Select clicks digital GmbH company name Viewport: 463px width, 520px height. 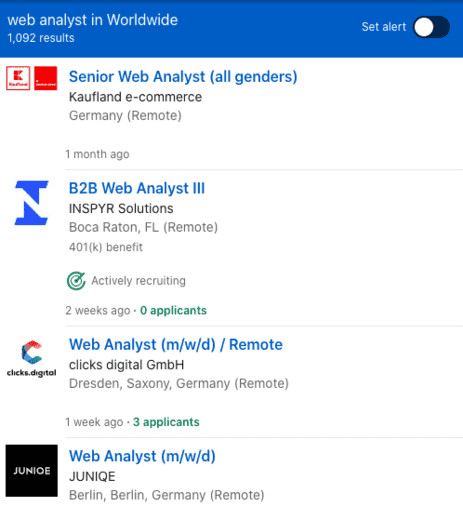(x=126, y=365)
